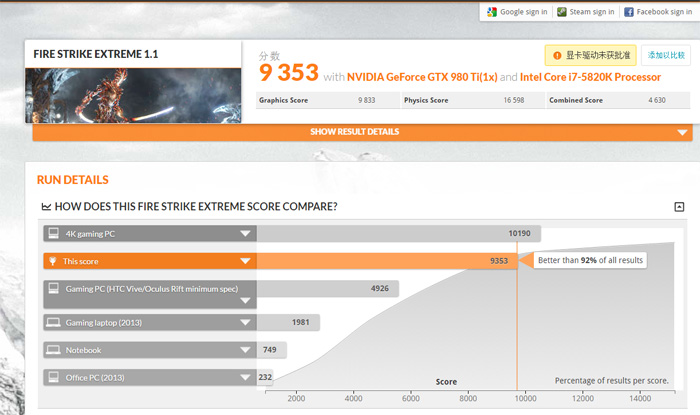Image resolution: width=700 pixels, height=415 pixels.
Task: Click the 4926 bar value
Action: 379,288
